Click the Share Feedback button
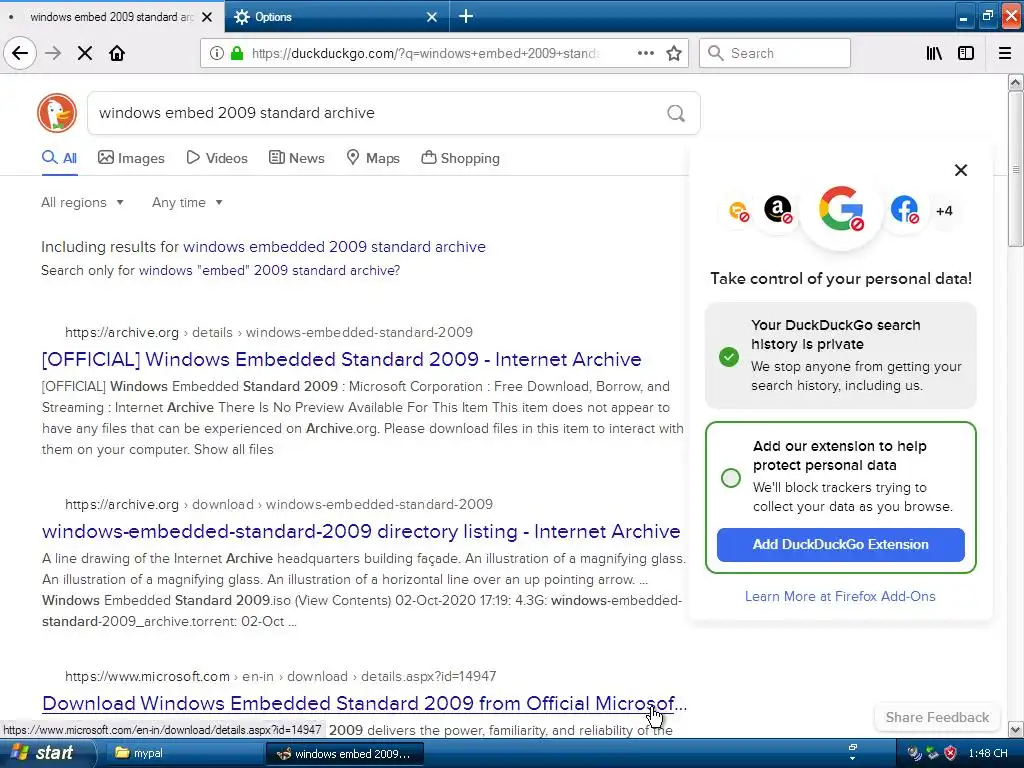1024x768 pixels. (x=937, y=717)
